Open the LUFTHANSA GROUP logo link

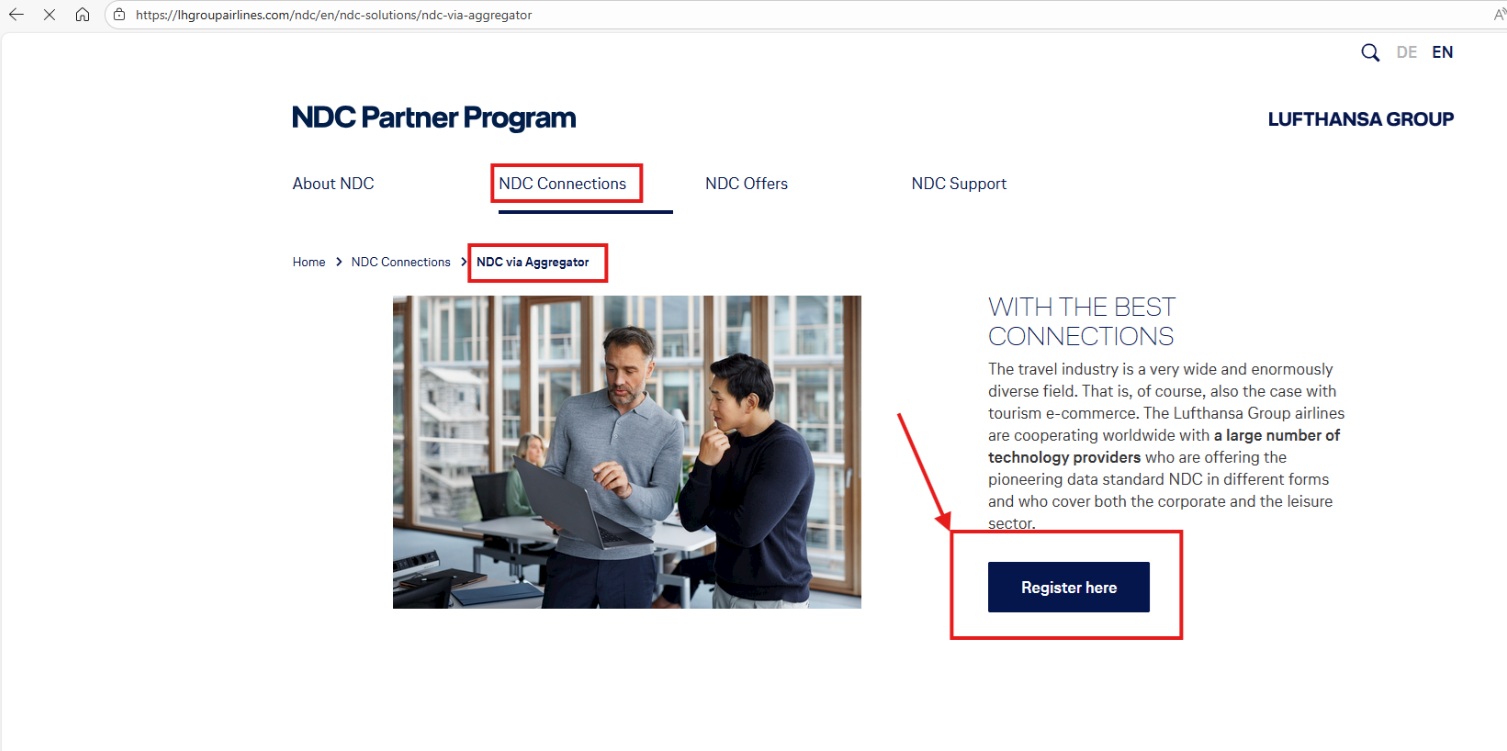pos(1360,119)
